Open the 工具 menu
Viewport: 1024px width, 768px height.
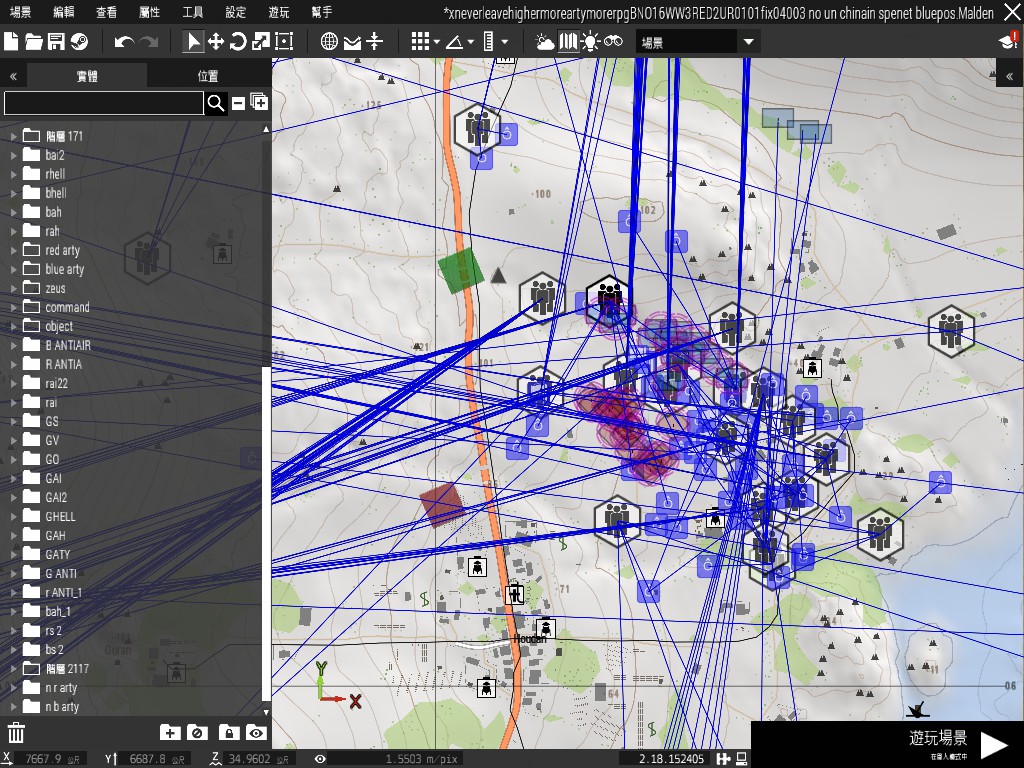click(x=193, y=12)
